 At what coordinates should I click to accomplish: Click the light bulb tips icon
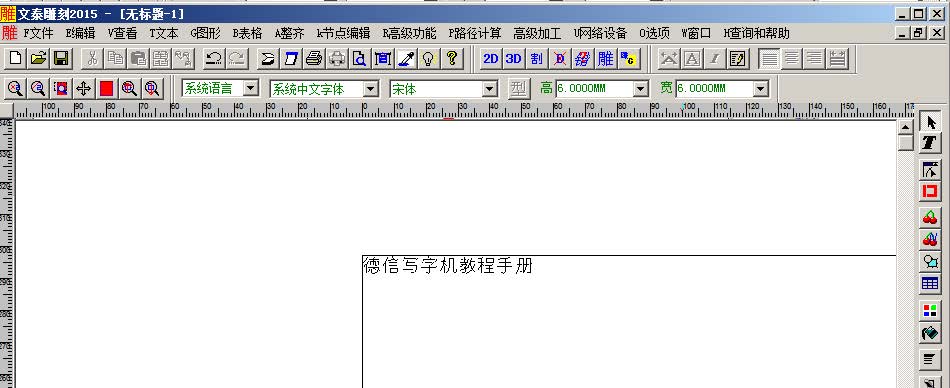click(x=429, y=58)
